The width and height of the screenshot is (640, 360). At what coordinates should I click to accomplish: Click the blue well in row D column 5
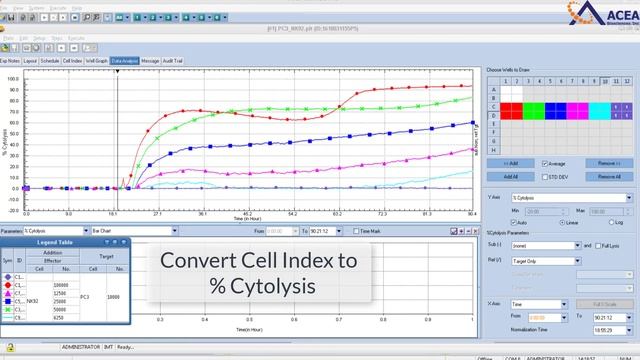[550, 116]
